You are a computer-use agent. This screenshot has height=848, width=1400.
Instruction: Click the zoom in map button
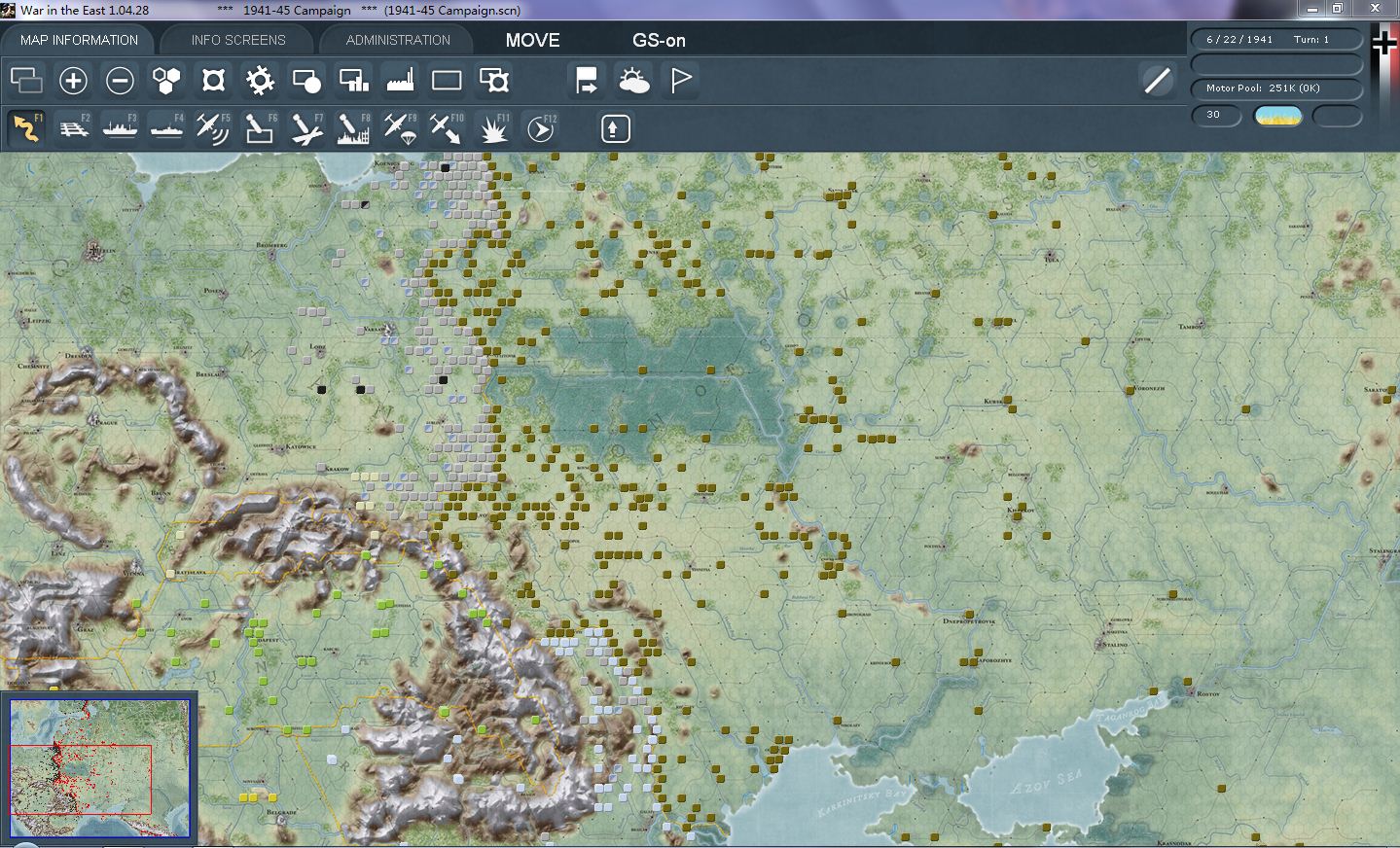pyautogui.click(x=73, y=81)
